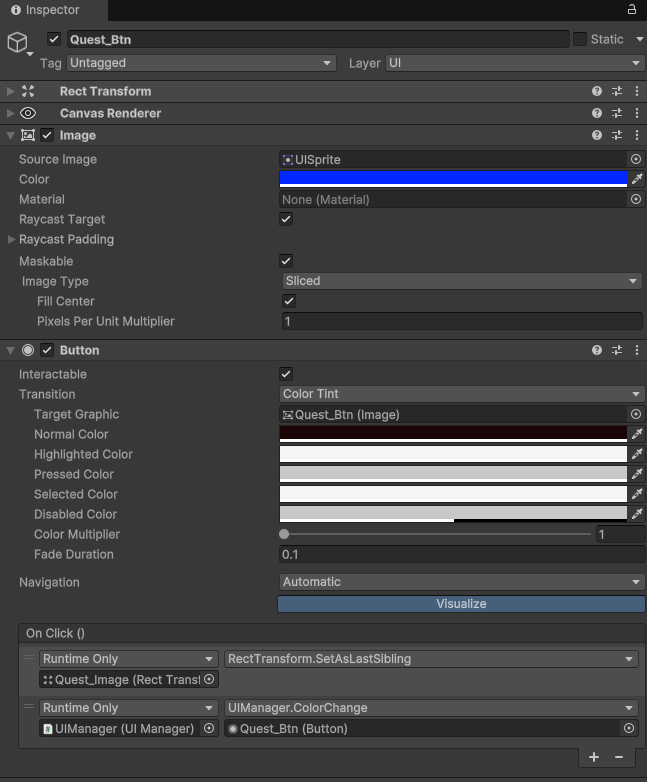Use eyedropper for Highlighted Color

(637, 454)
